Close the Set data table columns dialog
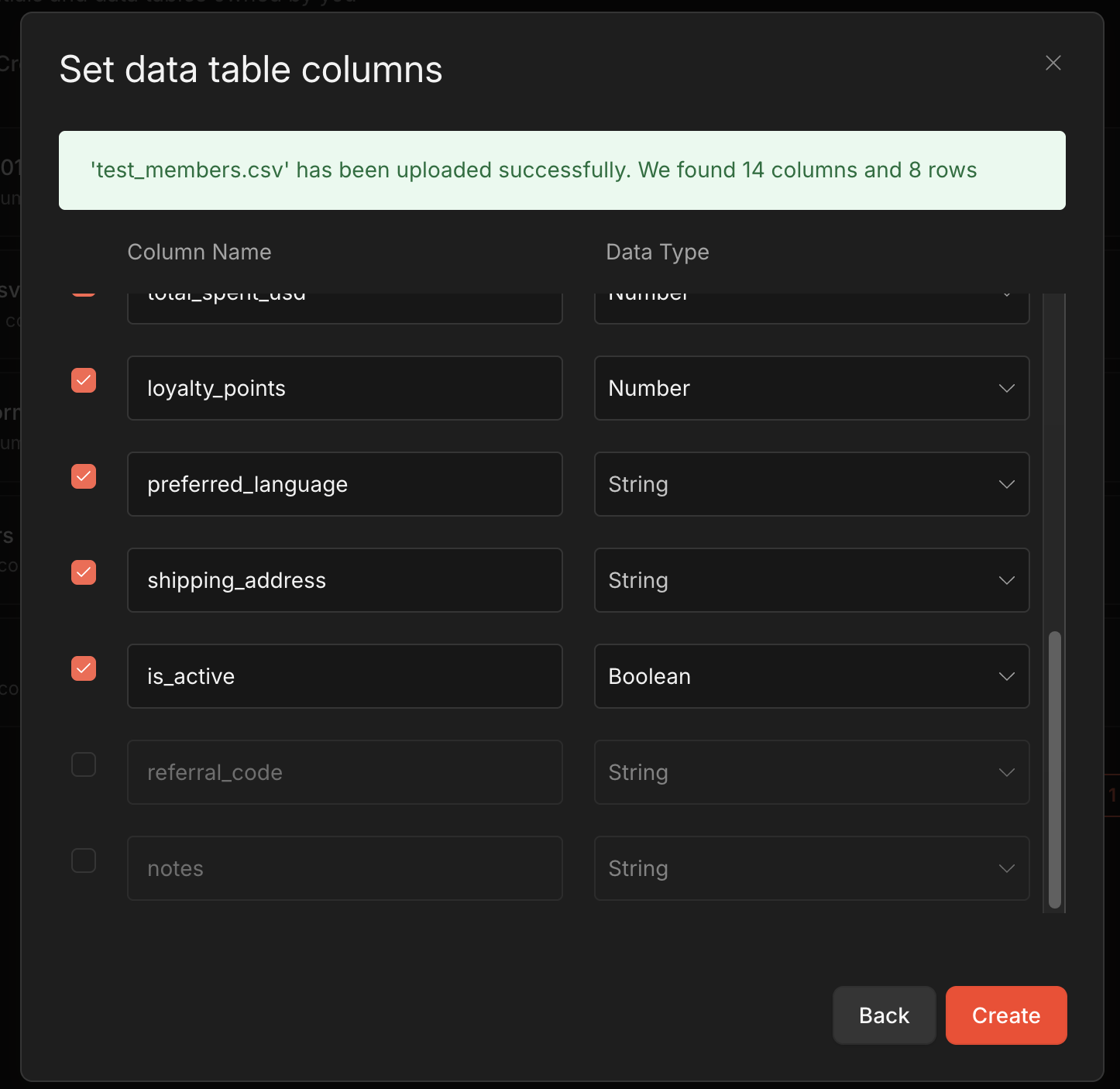Image resolution: width=1120 pixels, height=1089 pixels. point(1053,63)
